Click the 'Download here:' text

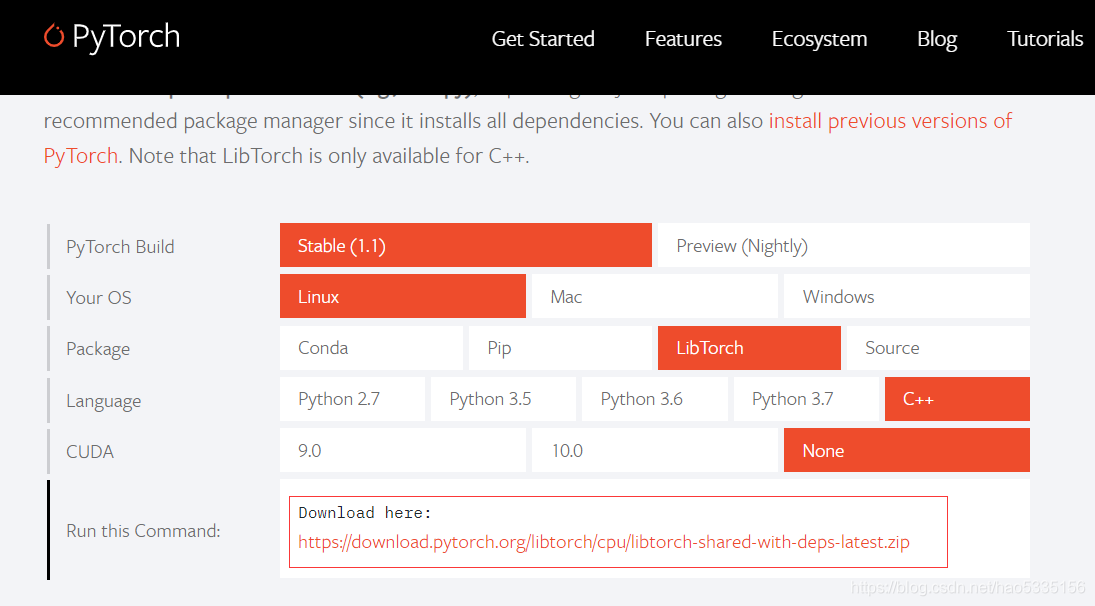pyautogui.click(x=365, y=513)
